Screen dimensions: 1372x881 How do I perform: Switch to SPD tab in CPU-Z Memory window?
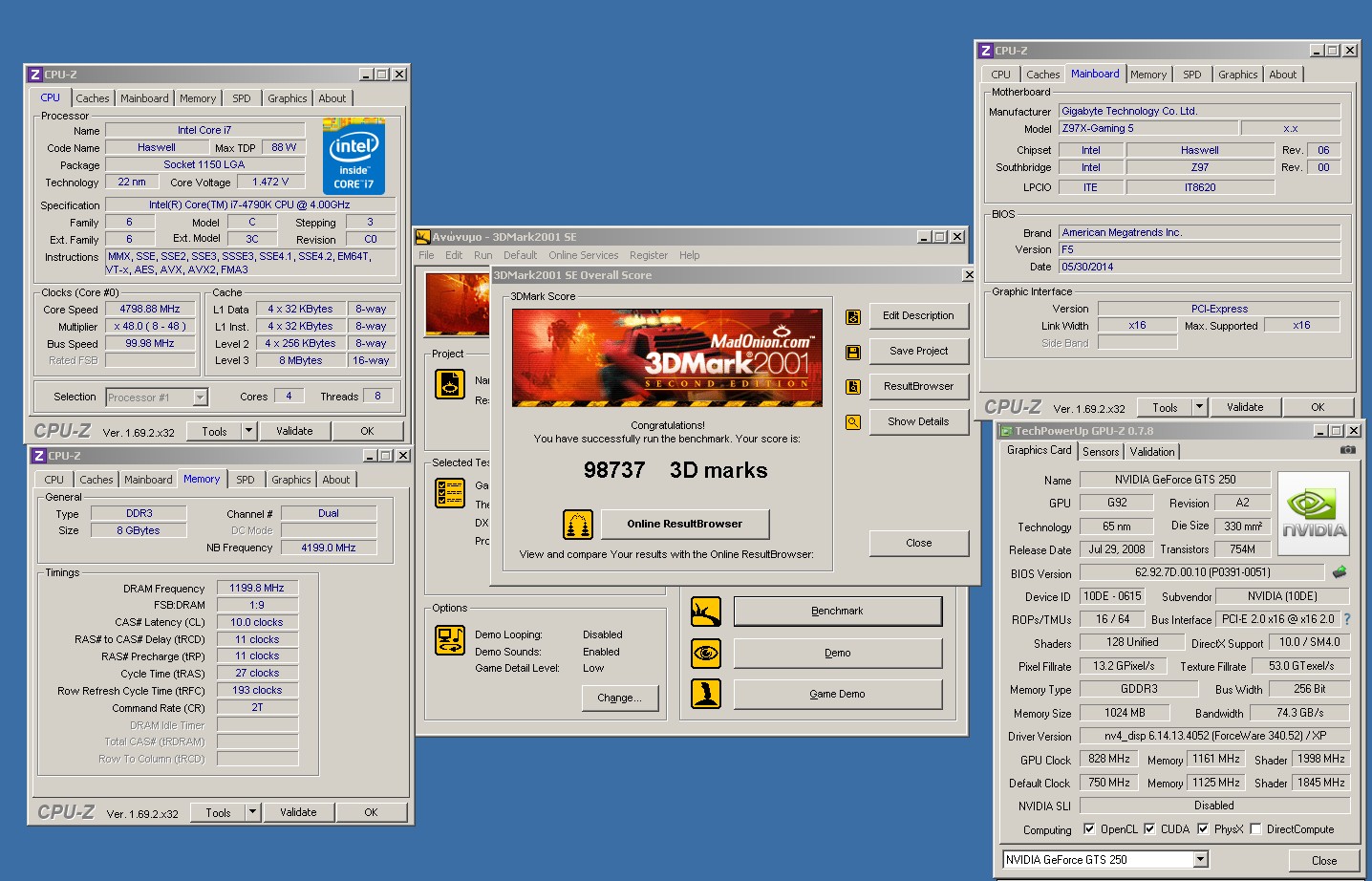click(246, 480)
